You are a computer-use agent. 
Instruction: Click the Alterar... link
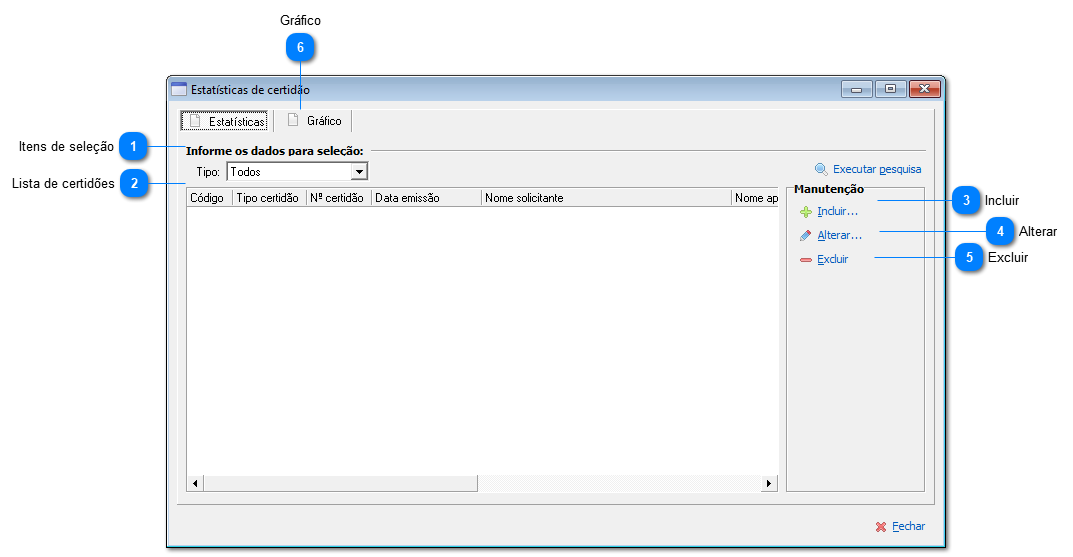[840, 235]
